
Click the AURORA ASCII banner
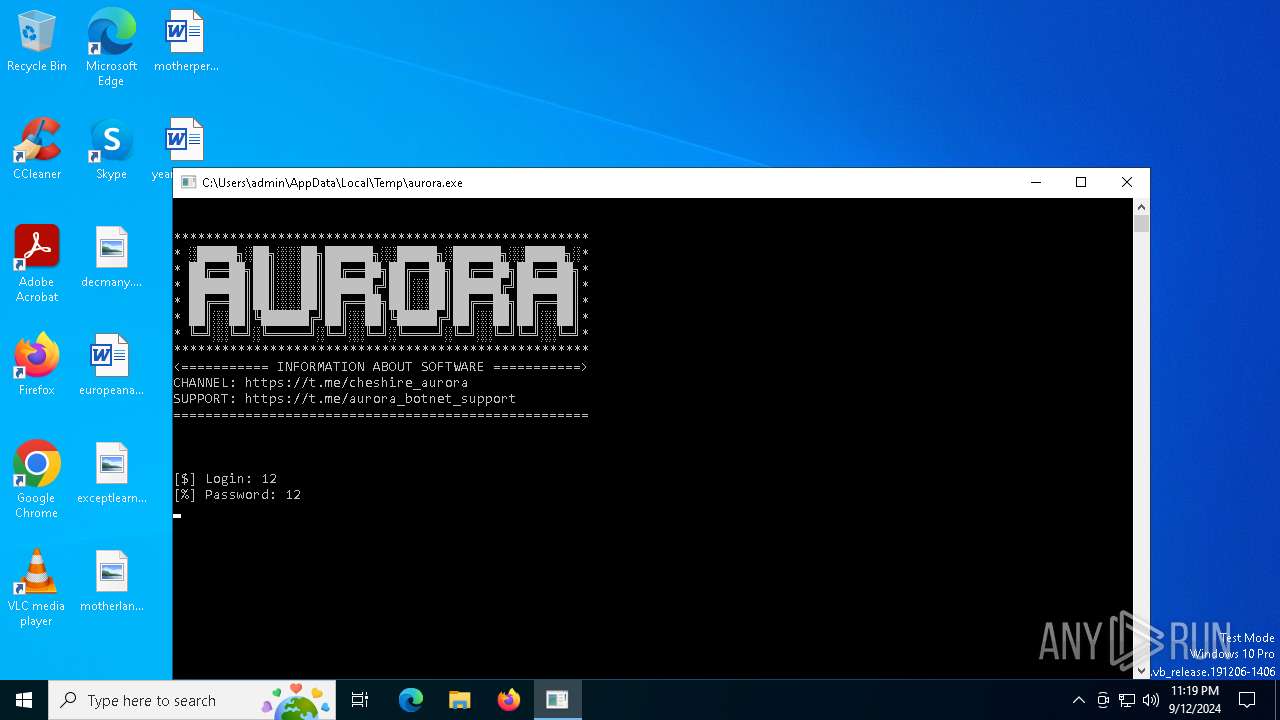381,293
